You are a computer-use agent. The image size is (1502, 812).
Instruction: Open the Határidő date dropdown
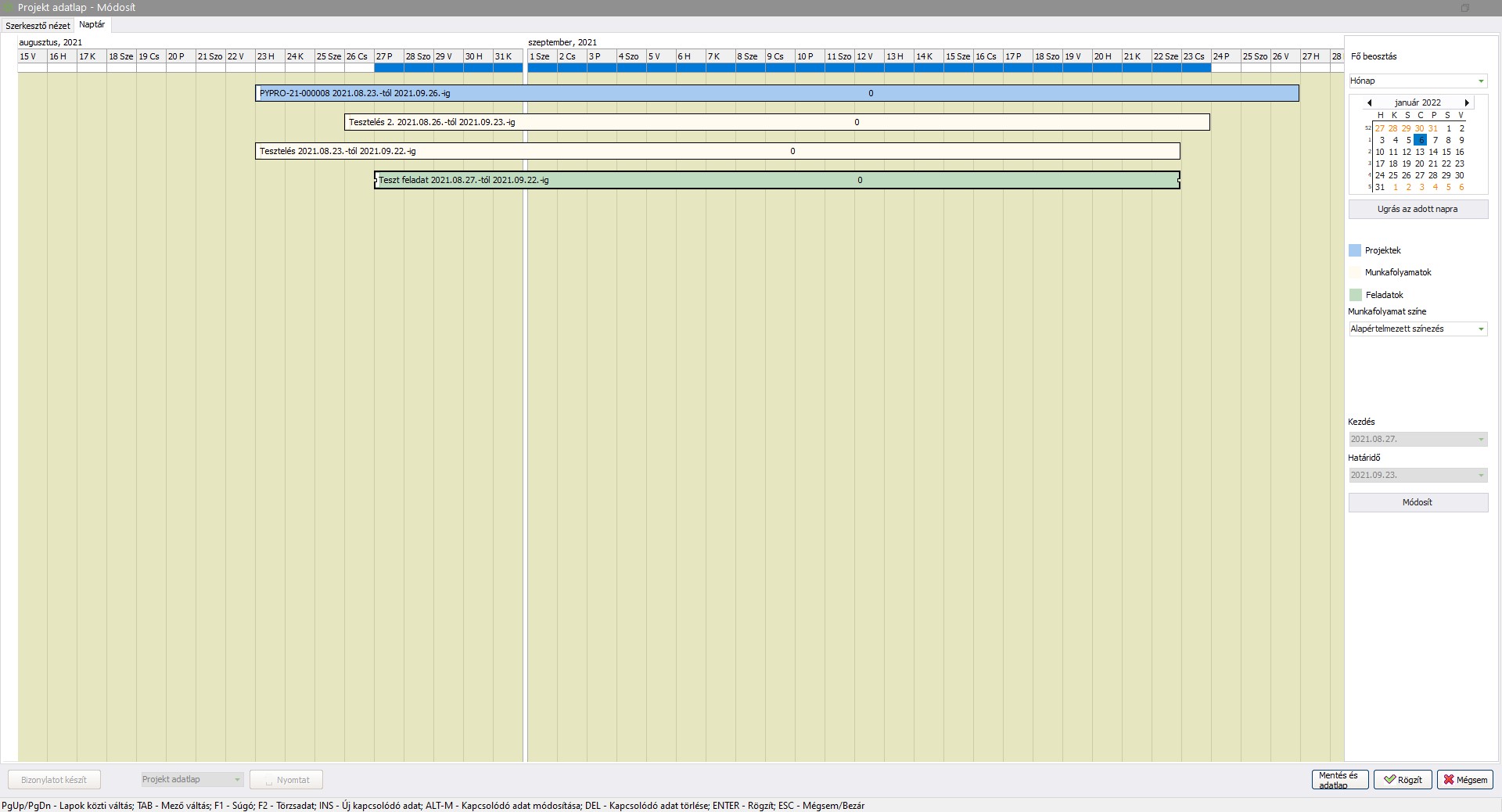tap(1480, 476)
